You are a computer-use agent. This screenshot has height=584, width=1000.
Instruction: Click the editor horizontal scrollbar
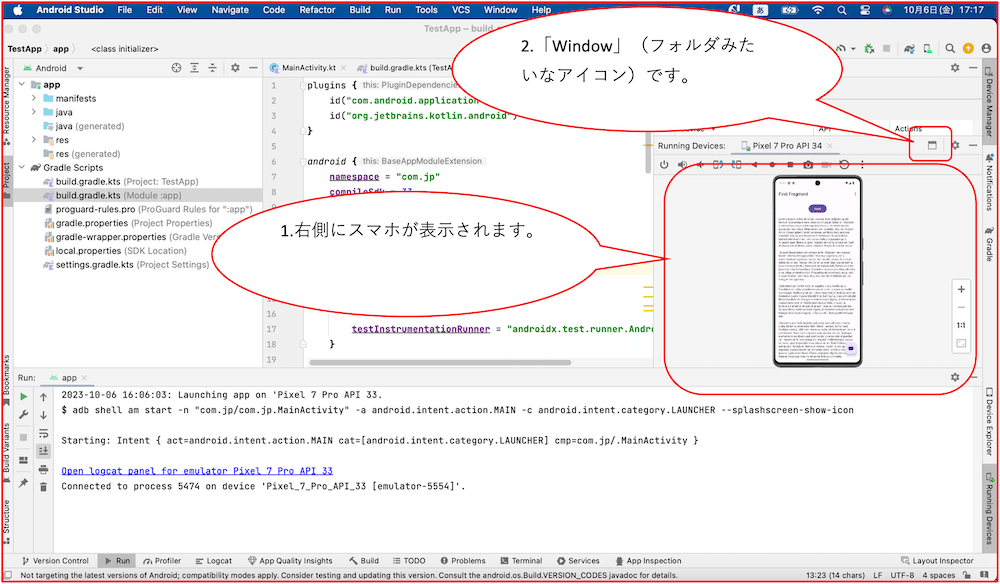pos(440,363)
